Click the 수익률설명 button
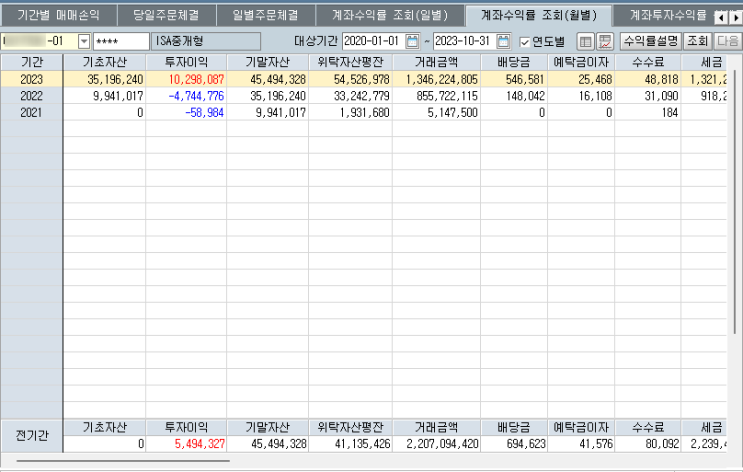The width and height of the screenshot is (743, 472). (651, 41)
